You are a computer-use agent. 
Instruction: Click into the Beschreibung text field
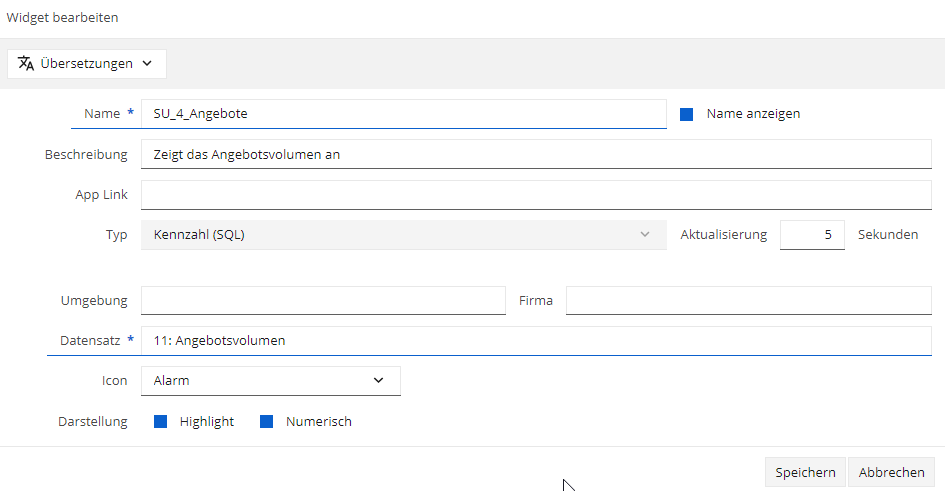click(536, 154)
